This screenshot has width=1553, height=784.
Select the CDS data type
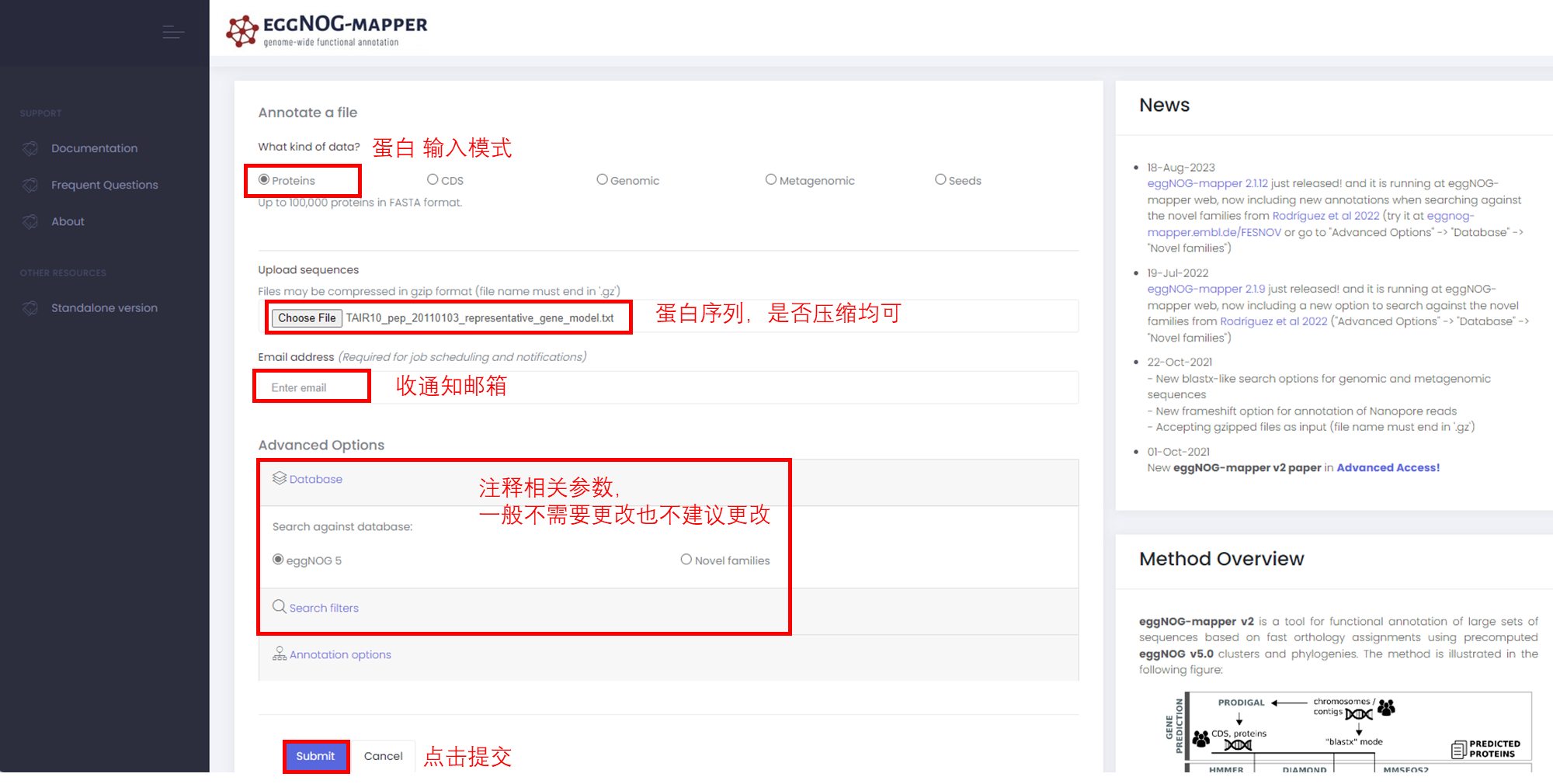click(433, 179)
